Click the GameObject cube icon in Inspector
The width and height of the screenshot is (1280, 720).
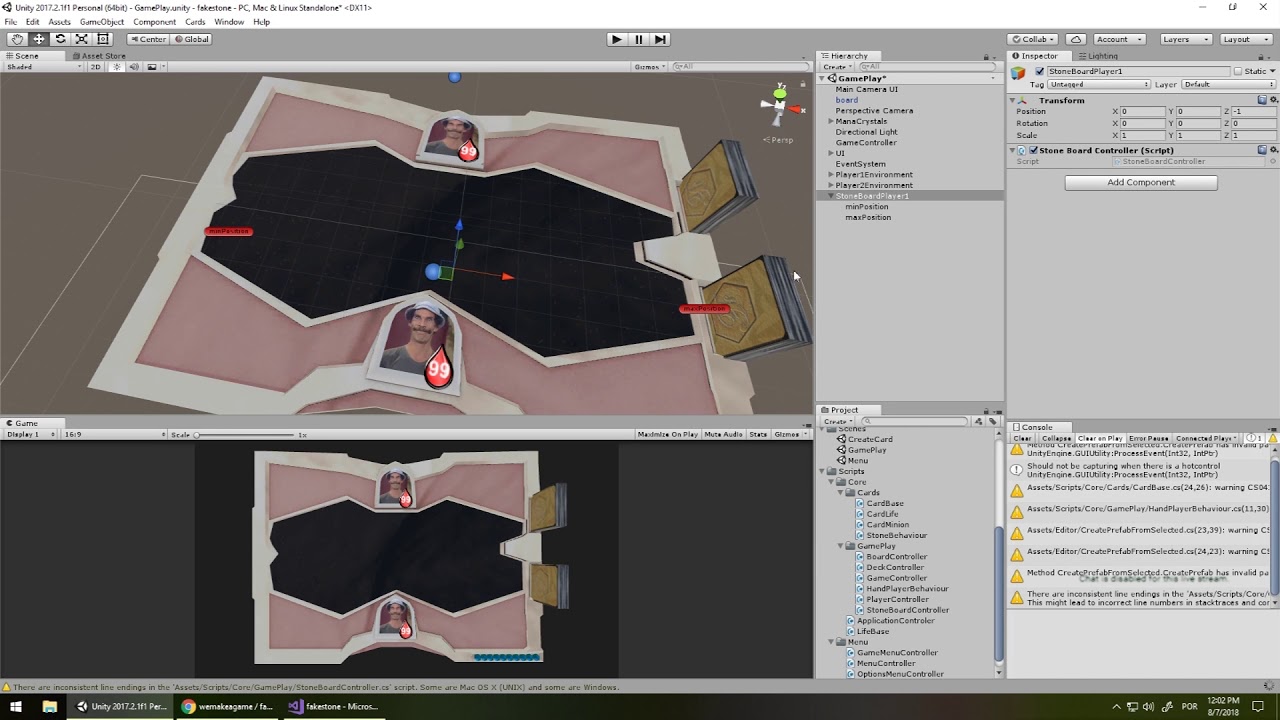coord(1018,72)
